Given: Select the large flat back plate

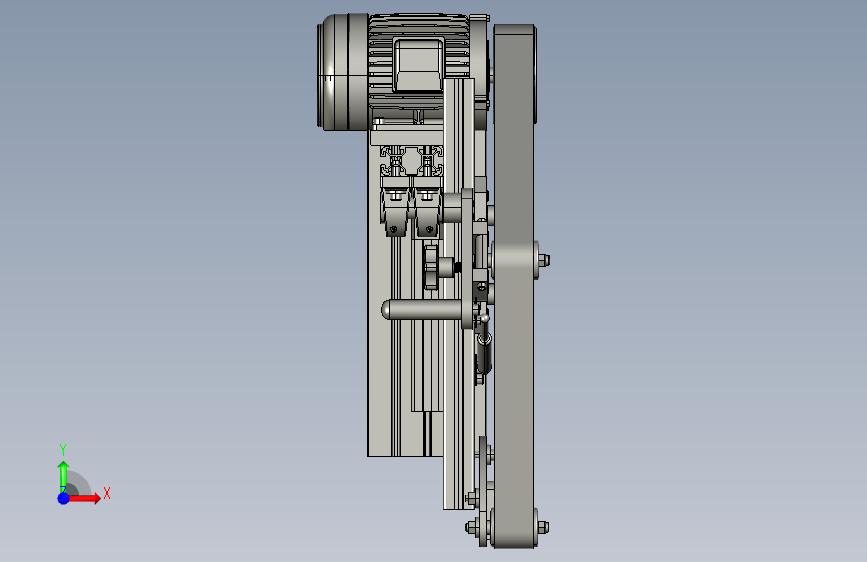Looking at the screenshot, I should [379, 343].
